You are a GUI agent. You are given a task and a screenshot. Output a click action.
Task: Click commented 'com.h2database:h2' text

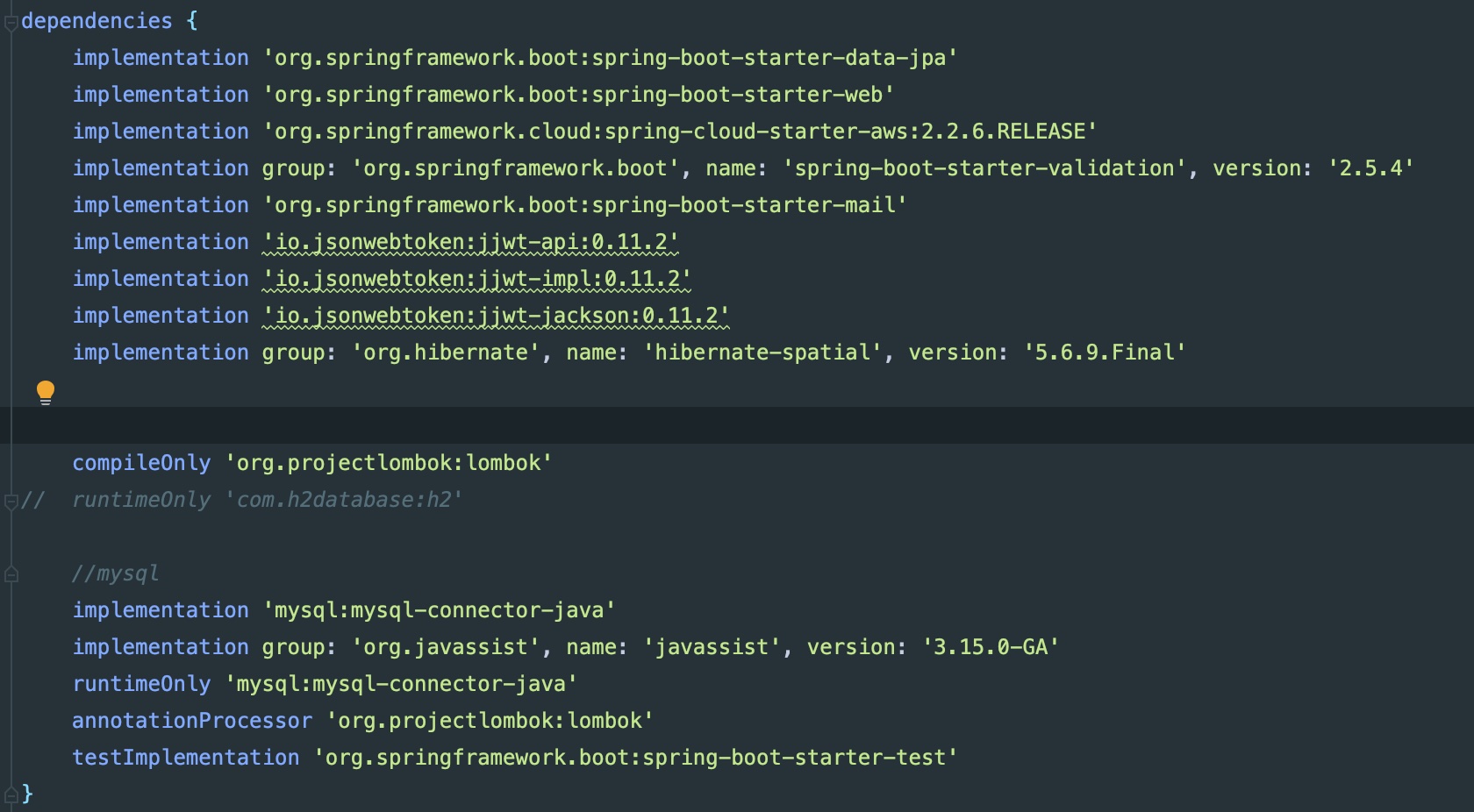pyautogui.click(x=344, y=500)
